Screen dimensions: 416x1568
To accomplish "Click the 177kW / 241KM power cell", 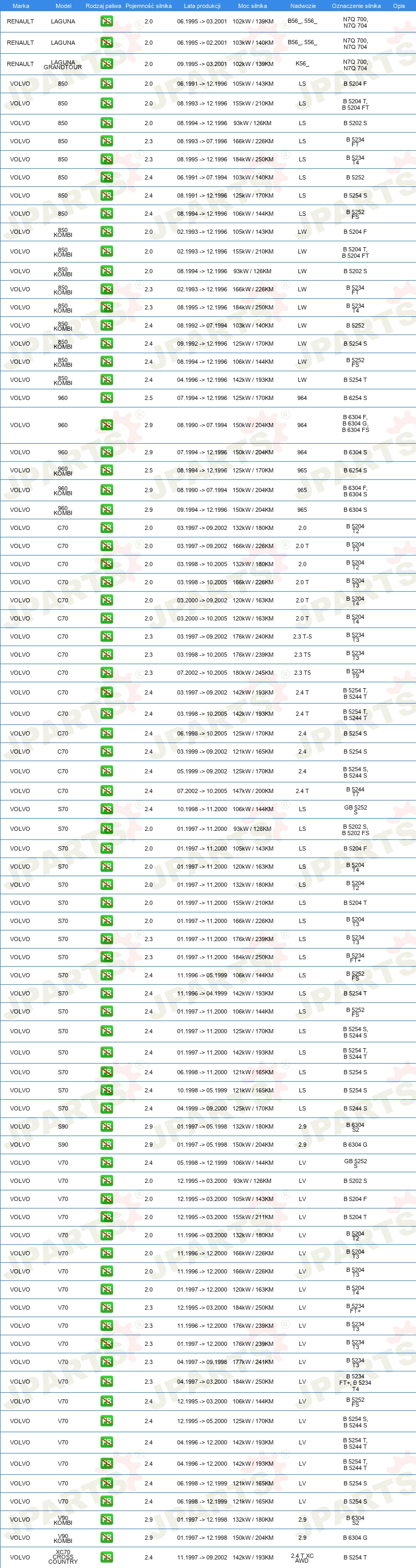I will pos(253,1362).
